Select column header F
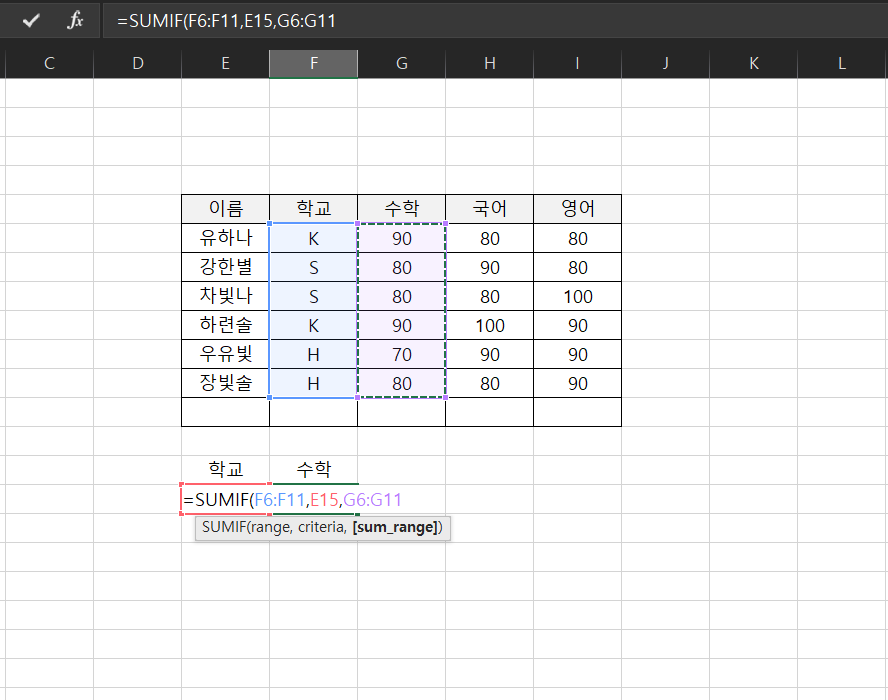 click(x=313, y=62)
